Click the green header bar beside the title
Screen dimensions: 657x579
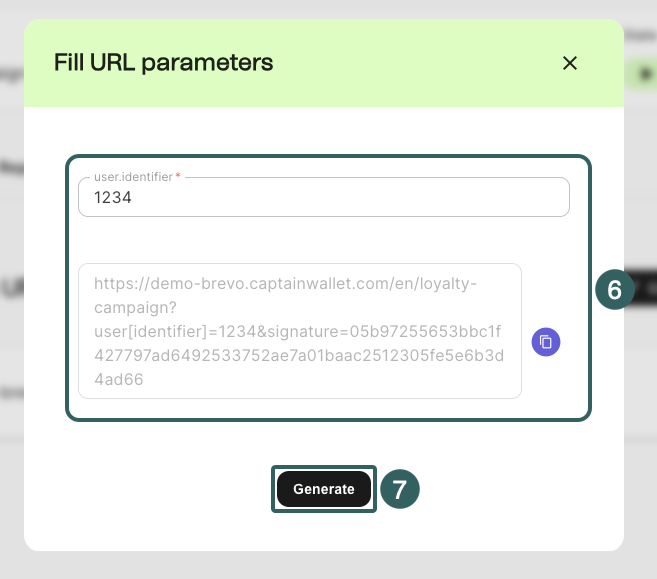tap(420, 63)
